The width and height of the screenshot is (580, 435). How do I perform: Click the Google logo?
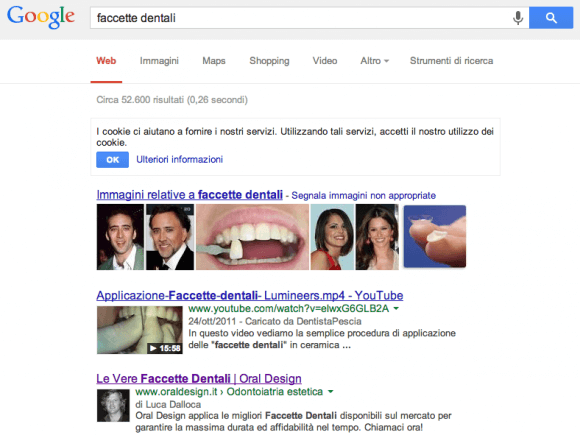pyautogui.click(x=41, y=17)
